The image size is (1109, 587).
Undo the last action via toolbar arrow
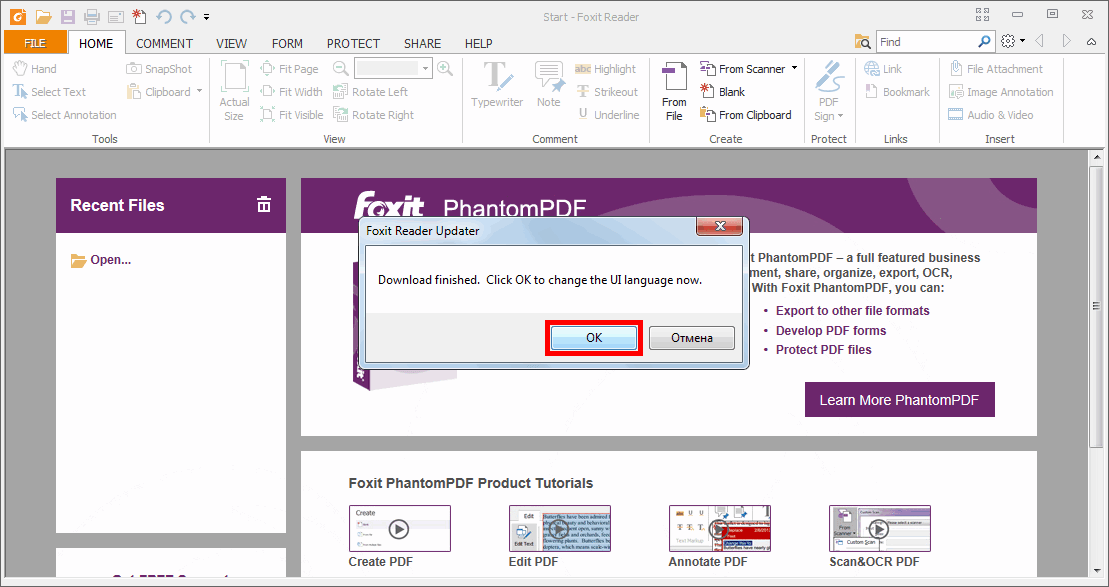(x=163, y=16)
